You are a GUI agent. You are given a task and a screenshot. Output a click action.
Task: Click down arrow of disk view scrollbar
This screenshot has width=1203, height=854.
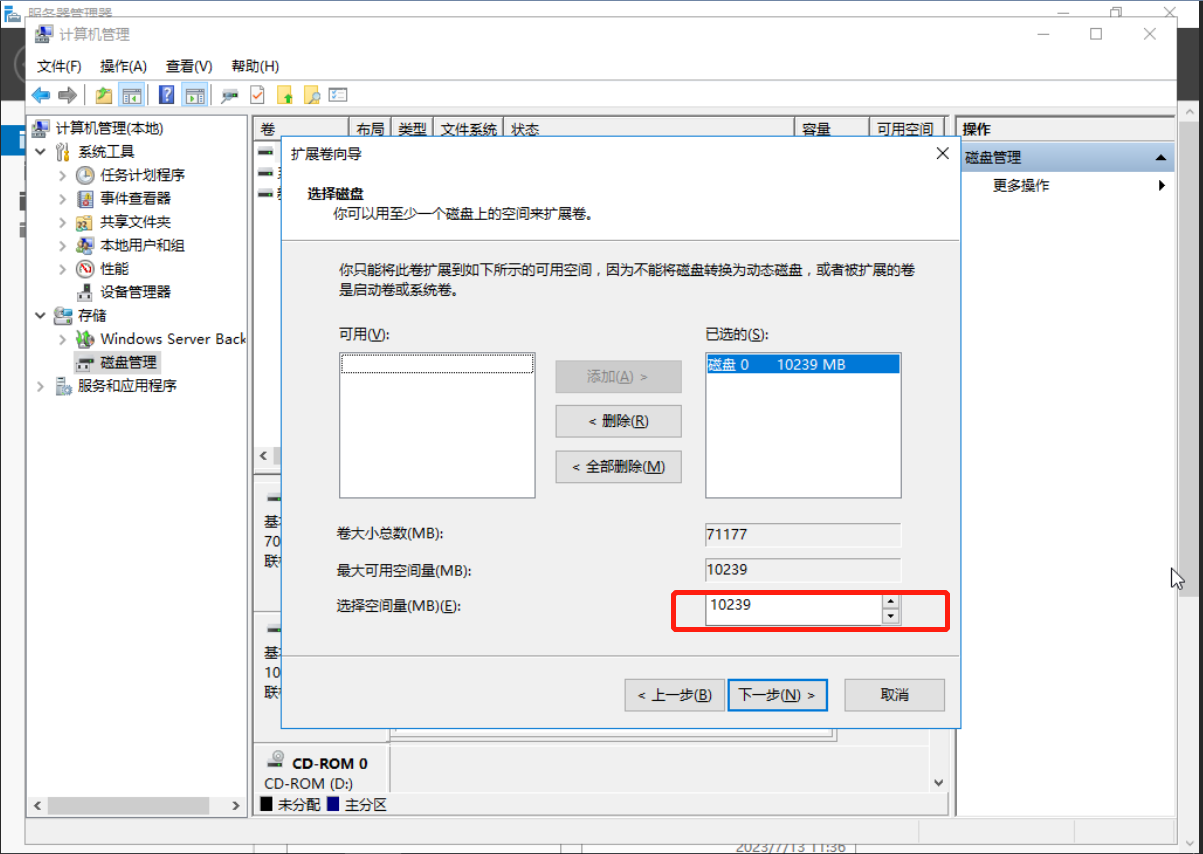point(938,782)
